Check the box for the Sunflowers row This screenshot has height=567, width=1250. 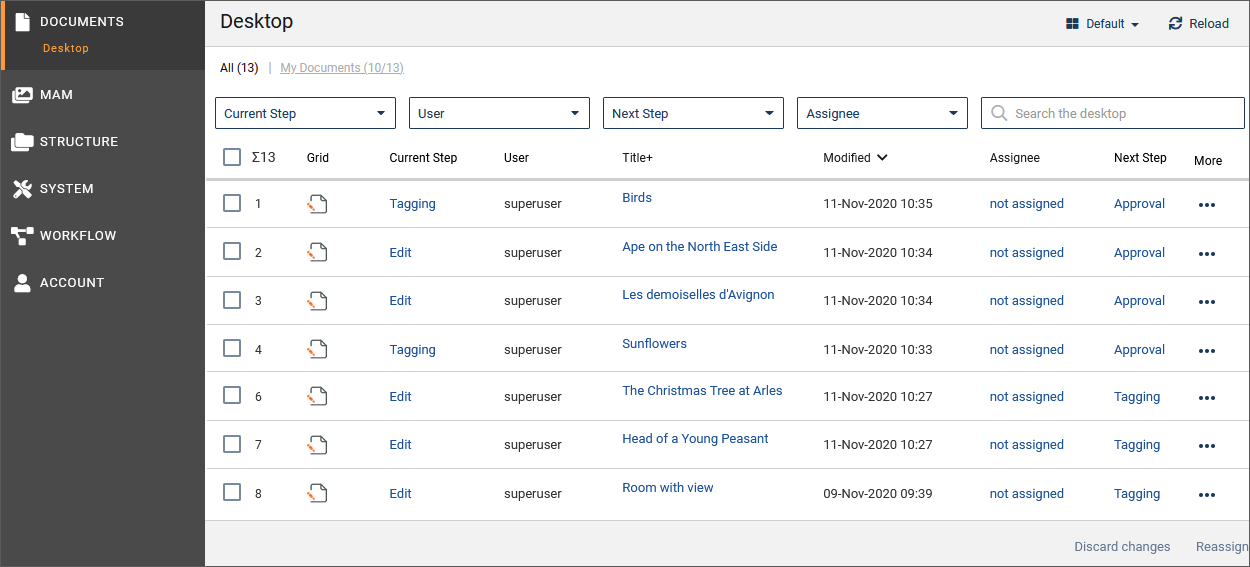(x=232, y=348)
